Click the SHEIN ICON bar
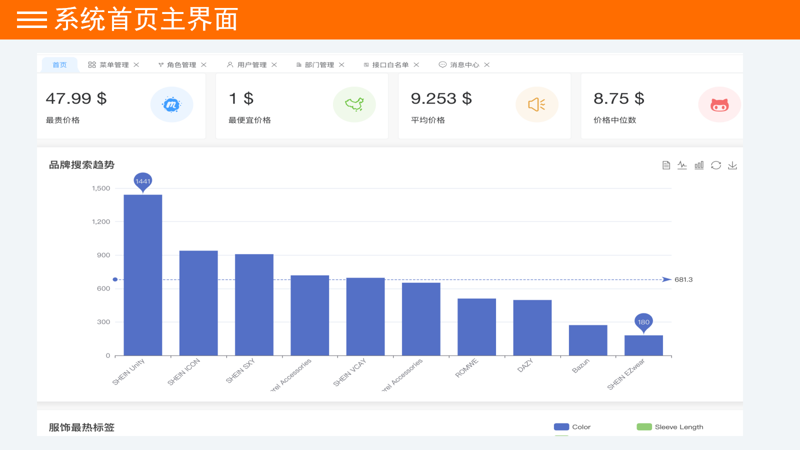The width and height of the screenshot is (800, 450). 198,303
